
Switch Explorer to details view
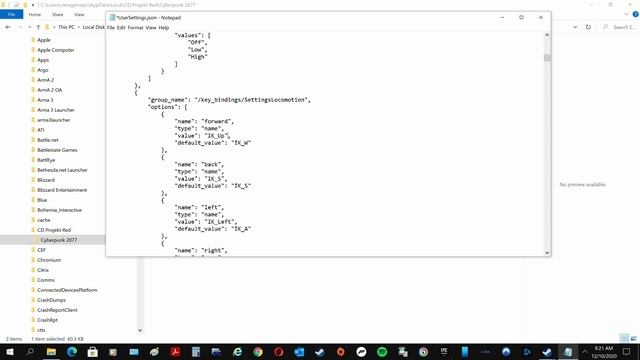(624, 338)
